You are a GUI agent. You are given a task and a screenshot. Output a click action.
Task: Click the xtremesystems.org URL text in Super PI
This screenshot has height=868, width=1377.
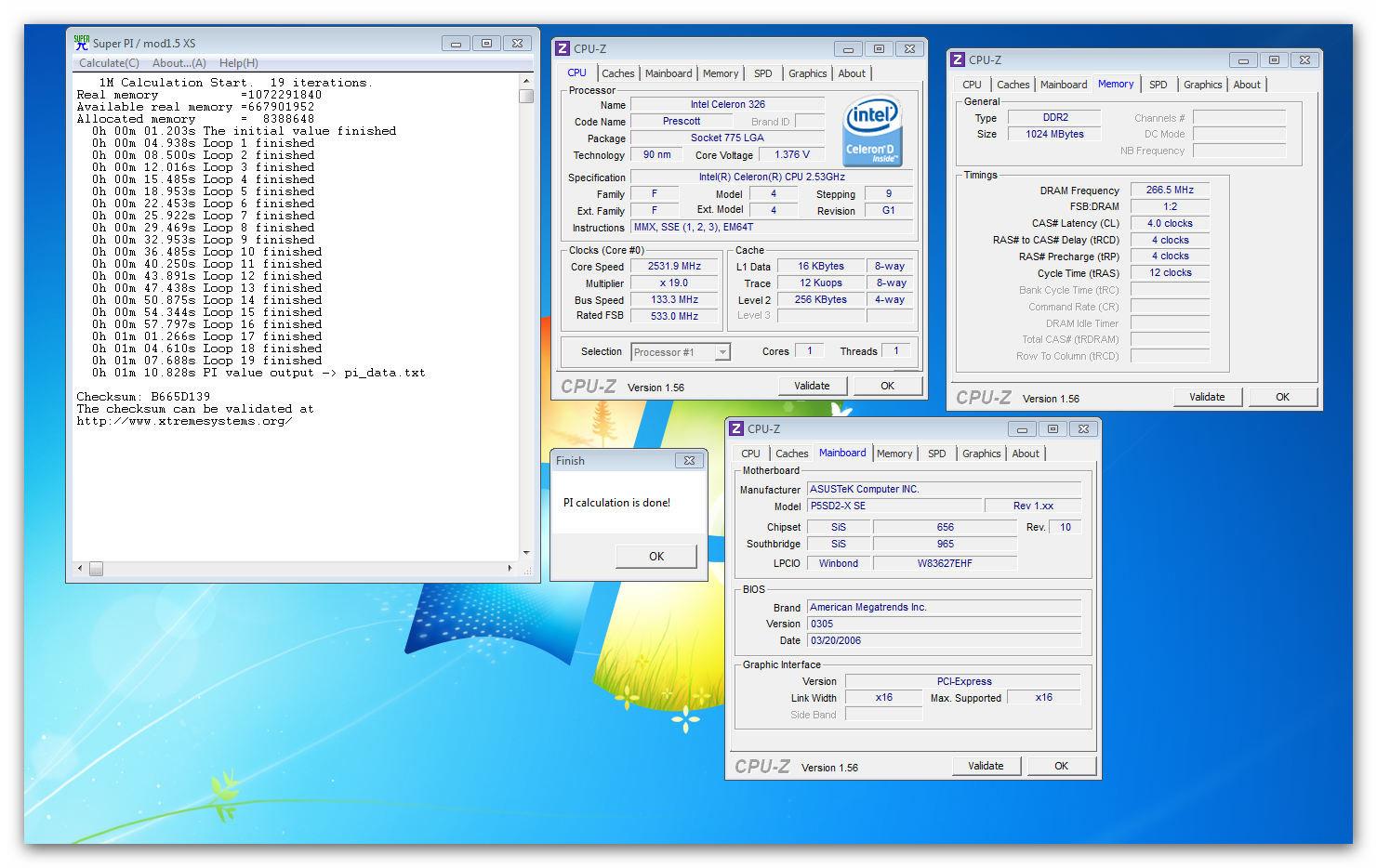coord(184,421)
